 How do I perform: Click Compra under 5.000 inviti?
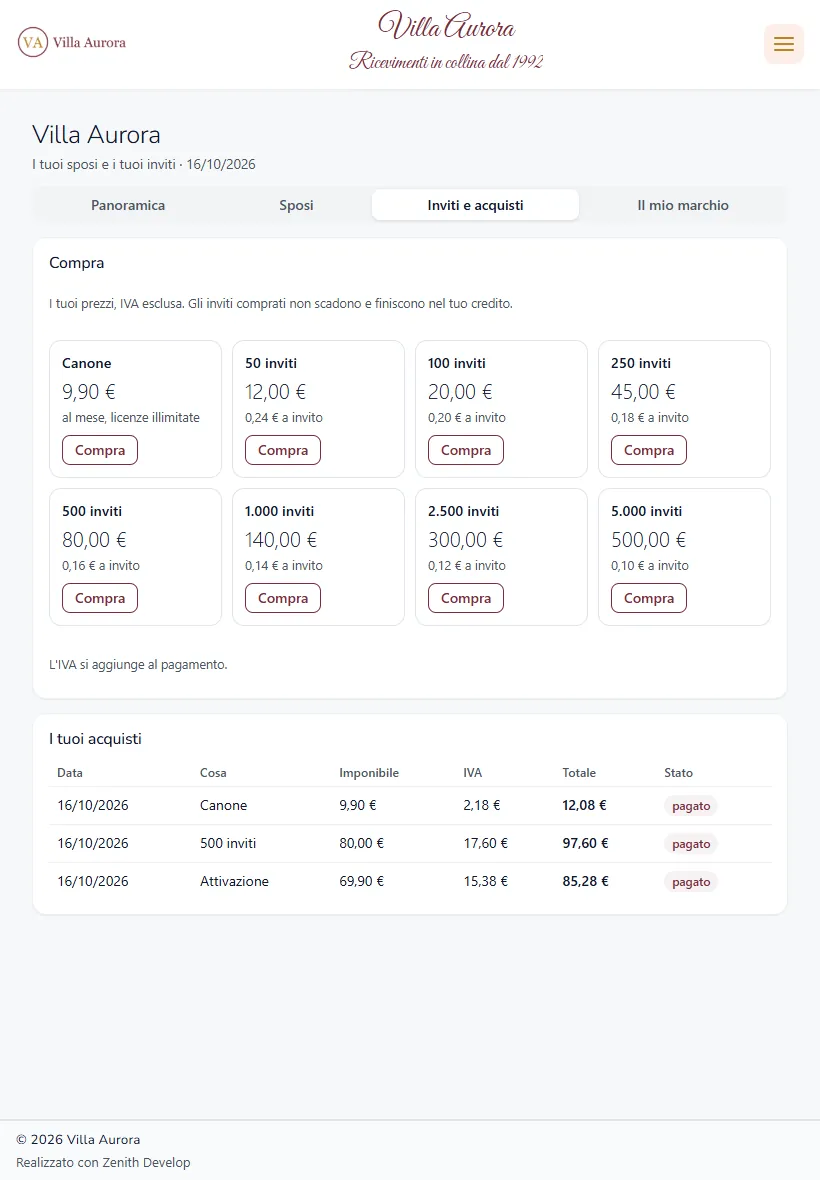[648, 598]
